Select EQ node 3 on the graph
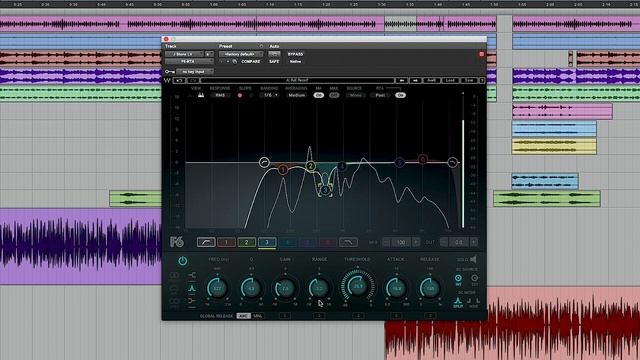The width and height of the screenshot is (640, 360). tap(325, 190)
